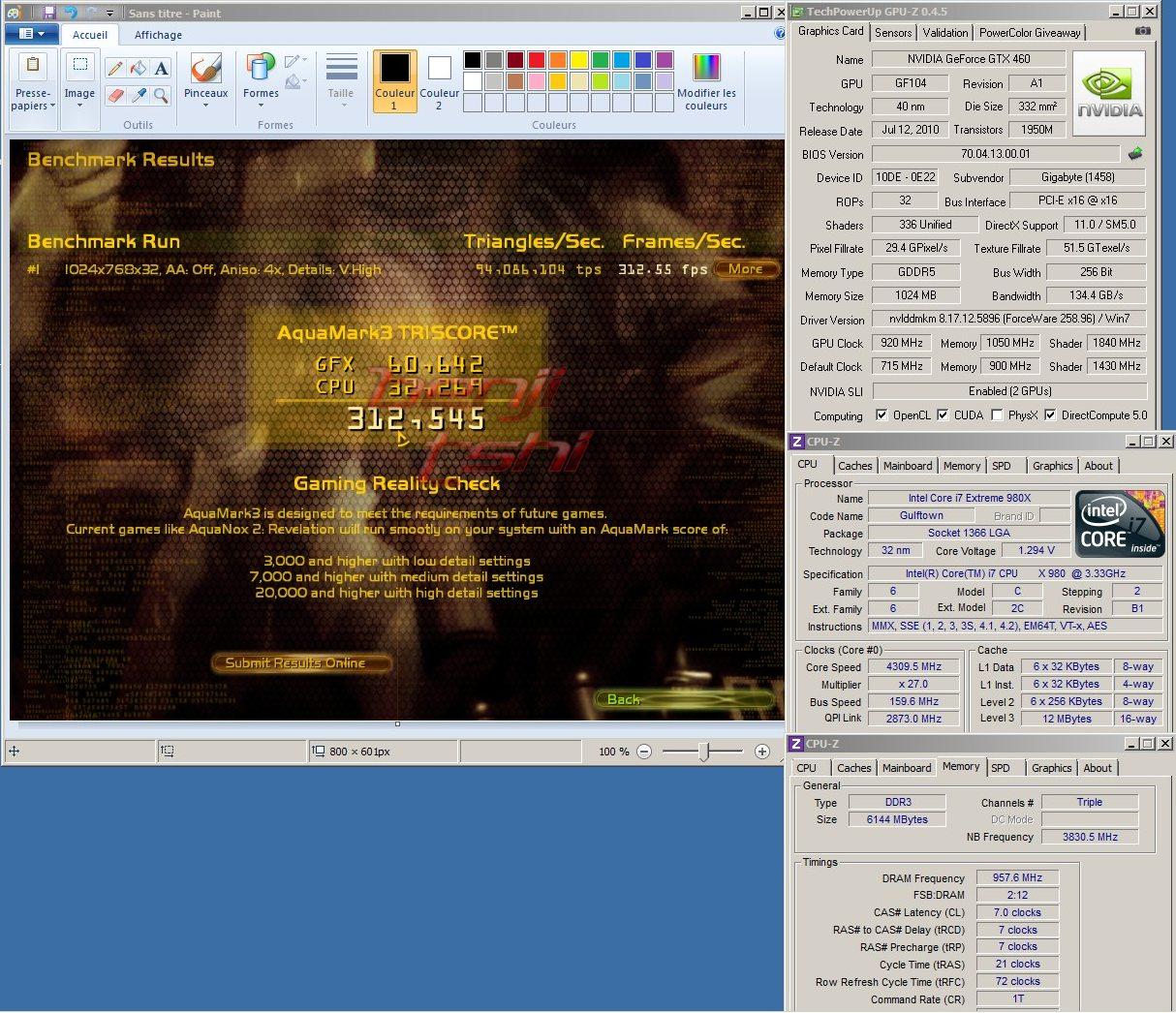
Task: Open the Sensors tab in GPU-Z
Action: [893, 32]
